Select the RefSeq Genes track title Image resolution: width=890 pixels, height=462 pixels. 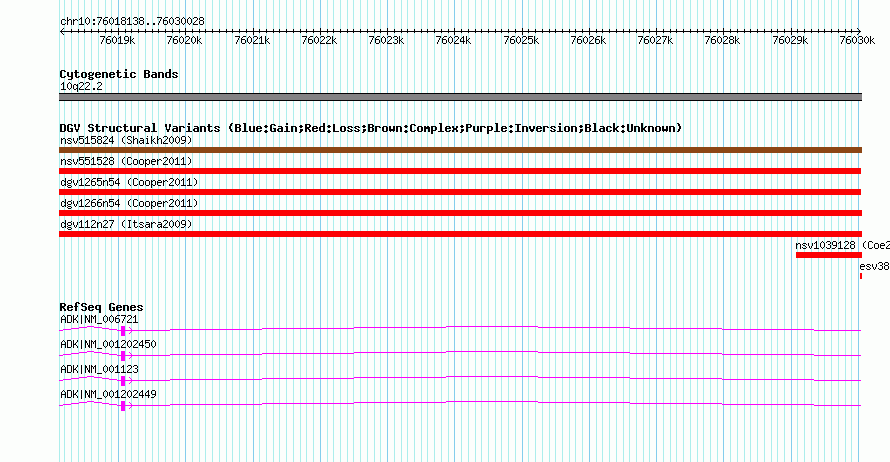tap(102, 307)
